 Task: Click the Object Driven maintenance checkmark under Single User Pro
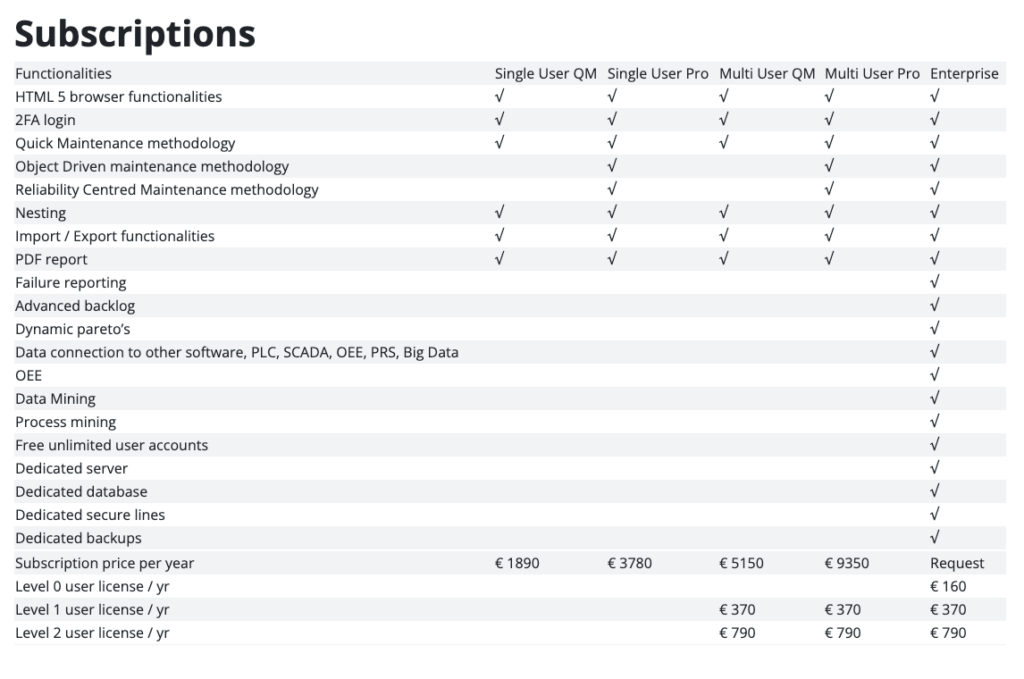pos(612,166)
